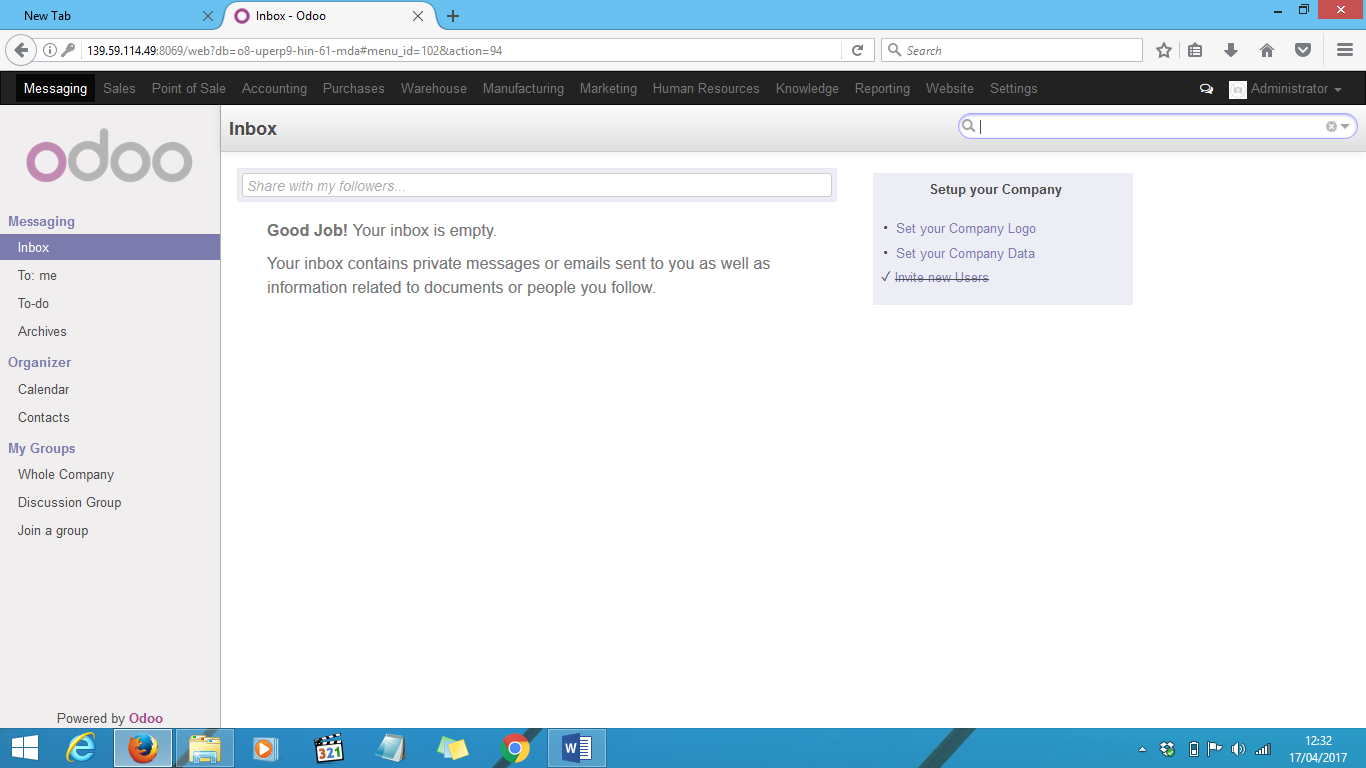Bookmark this page with the star icon

(x=1164, y=50)
